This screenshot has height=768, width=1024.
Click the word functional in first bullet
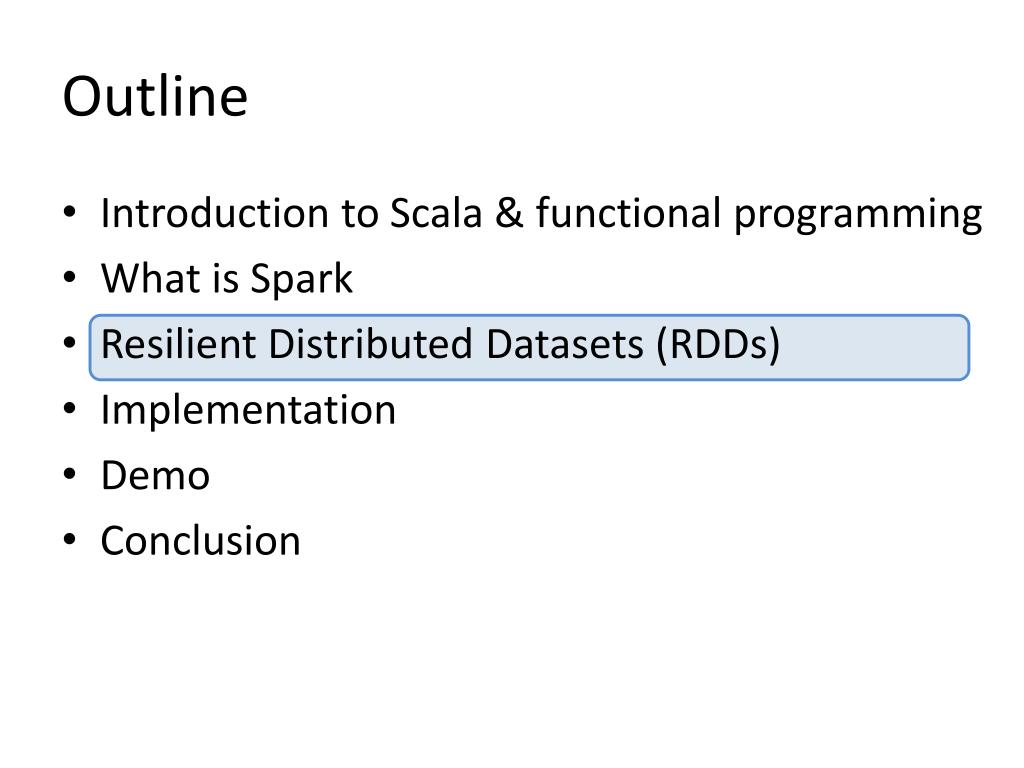coord(628,212)
